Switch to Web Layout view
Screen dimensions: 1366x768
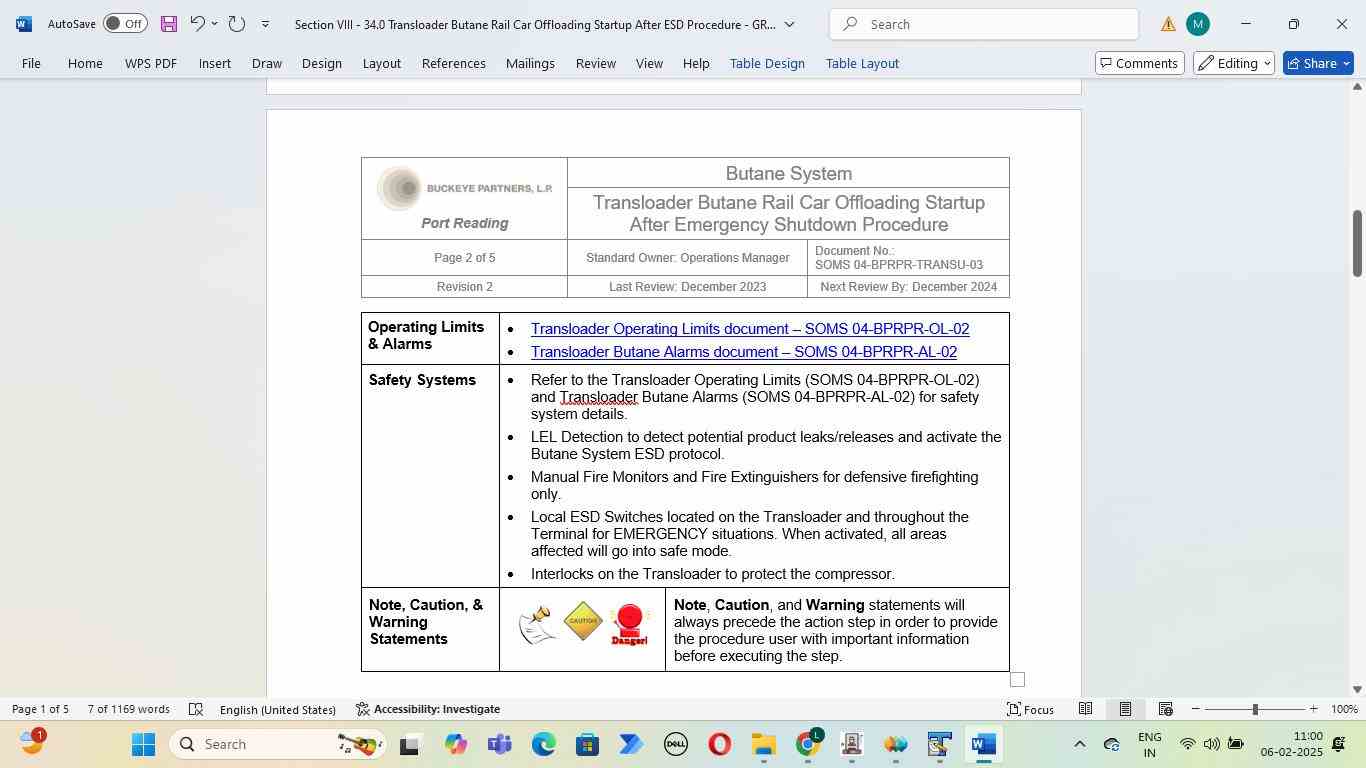pos(1165,709)
